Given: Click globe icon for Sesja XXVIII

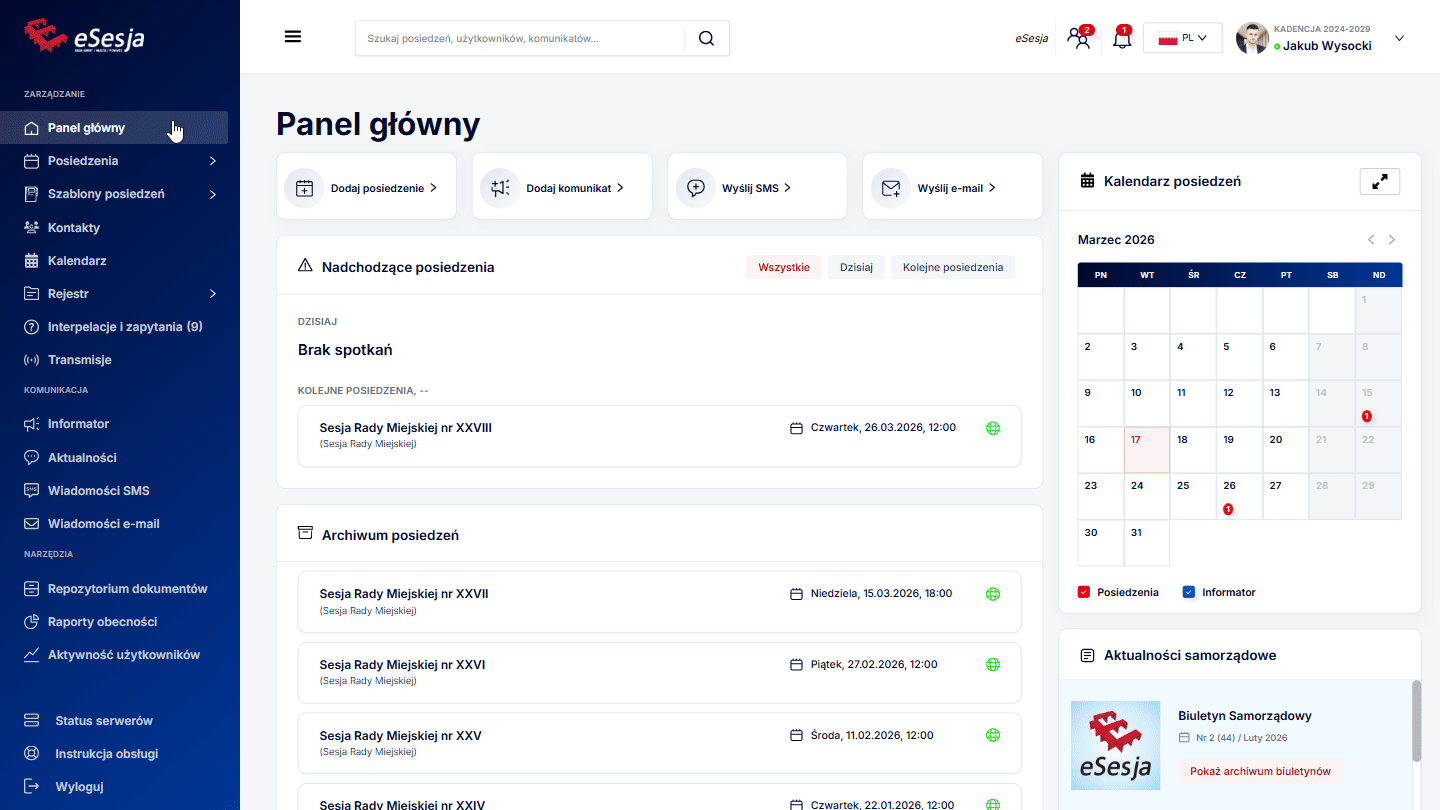Looking at the screenshot, I should [993, 428].
